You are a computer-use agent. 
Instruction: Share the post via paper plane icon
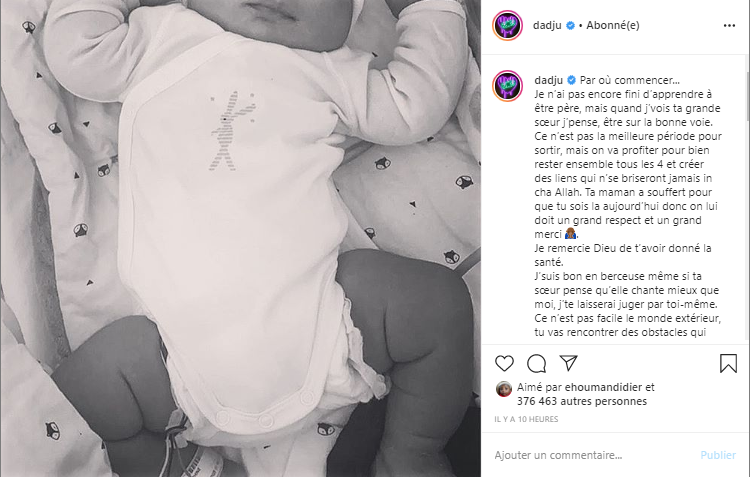tap(568, 363)
